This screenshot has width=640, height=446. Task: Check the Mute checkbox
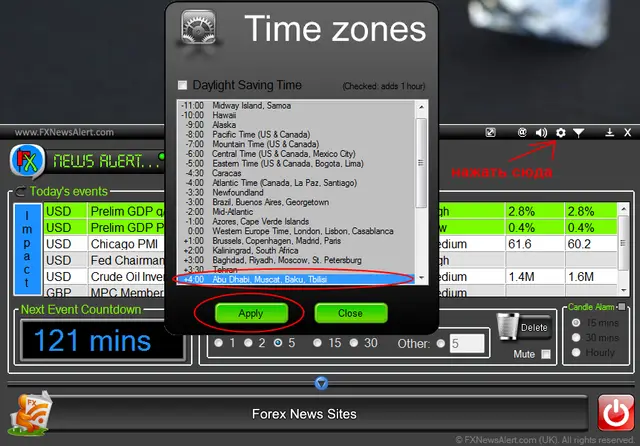(x=546, y=354)
